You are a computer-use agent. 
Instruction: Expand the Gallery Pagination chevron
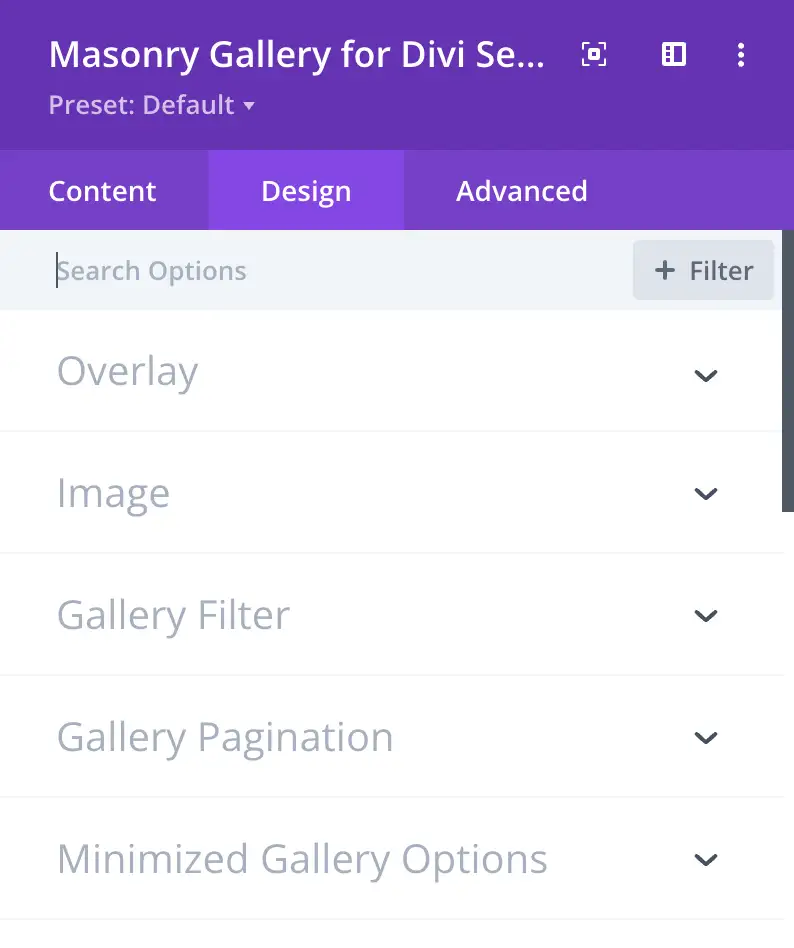coord(706,738)
